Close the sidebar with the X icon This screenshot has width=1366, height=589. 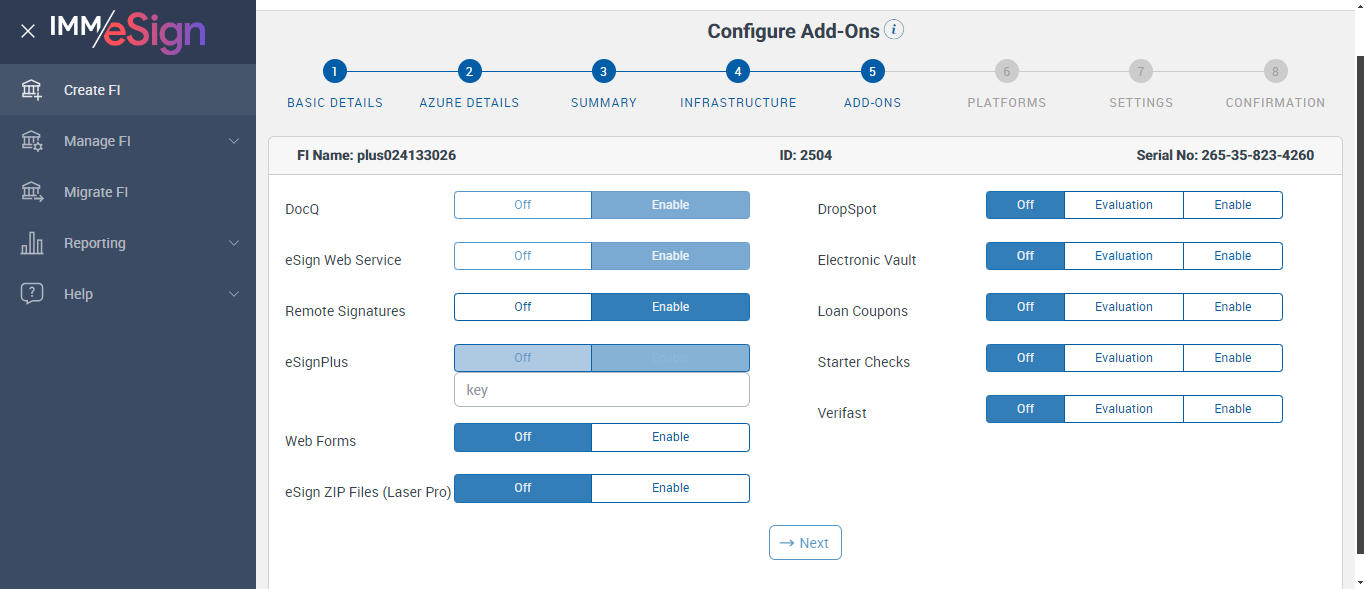[x=28, y=31]
